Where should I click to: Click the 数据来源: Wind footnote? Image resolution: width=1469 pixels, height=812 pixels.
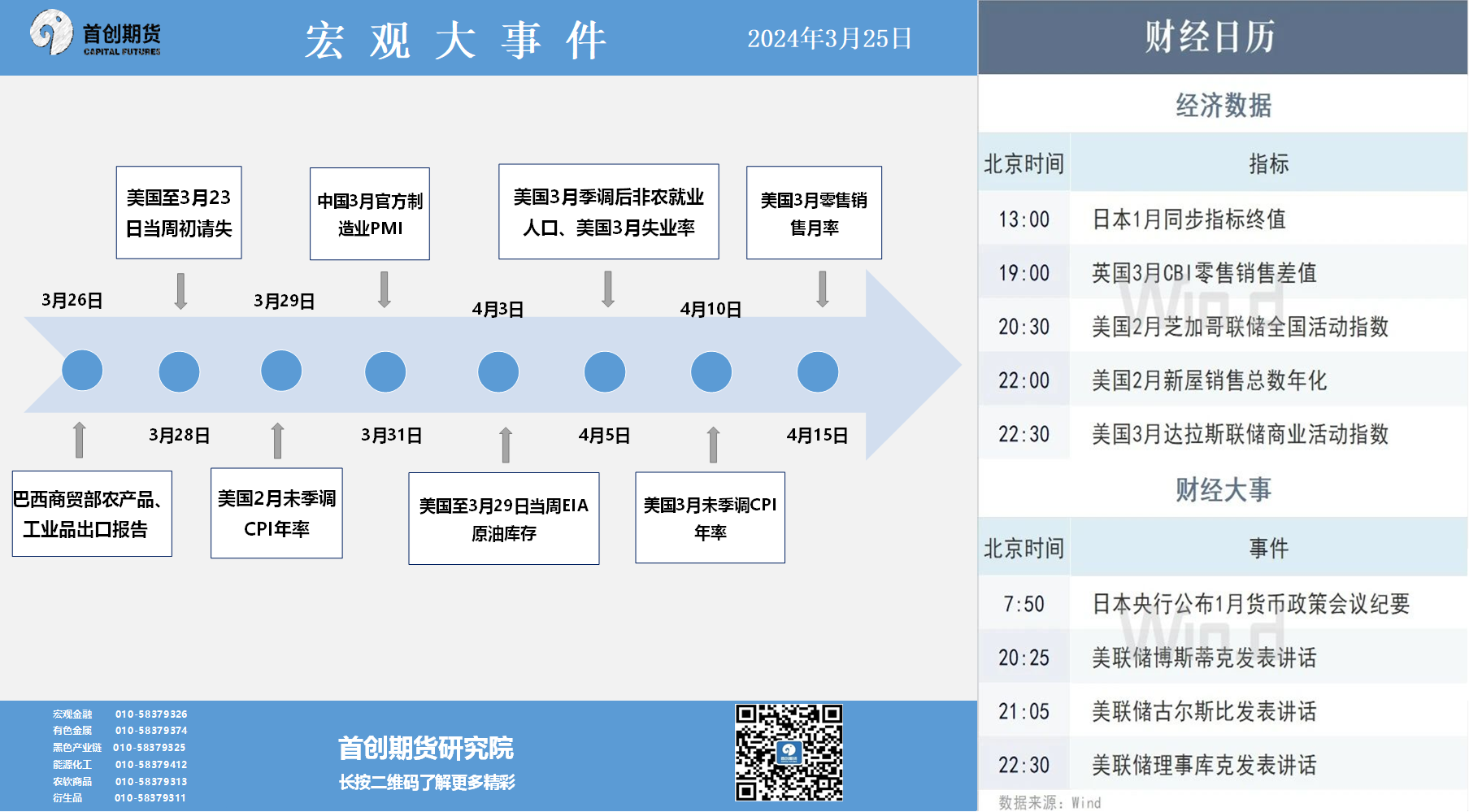point(1050,802)
